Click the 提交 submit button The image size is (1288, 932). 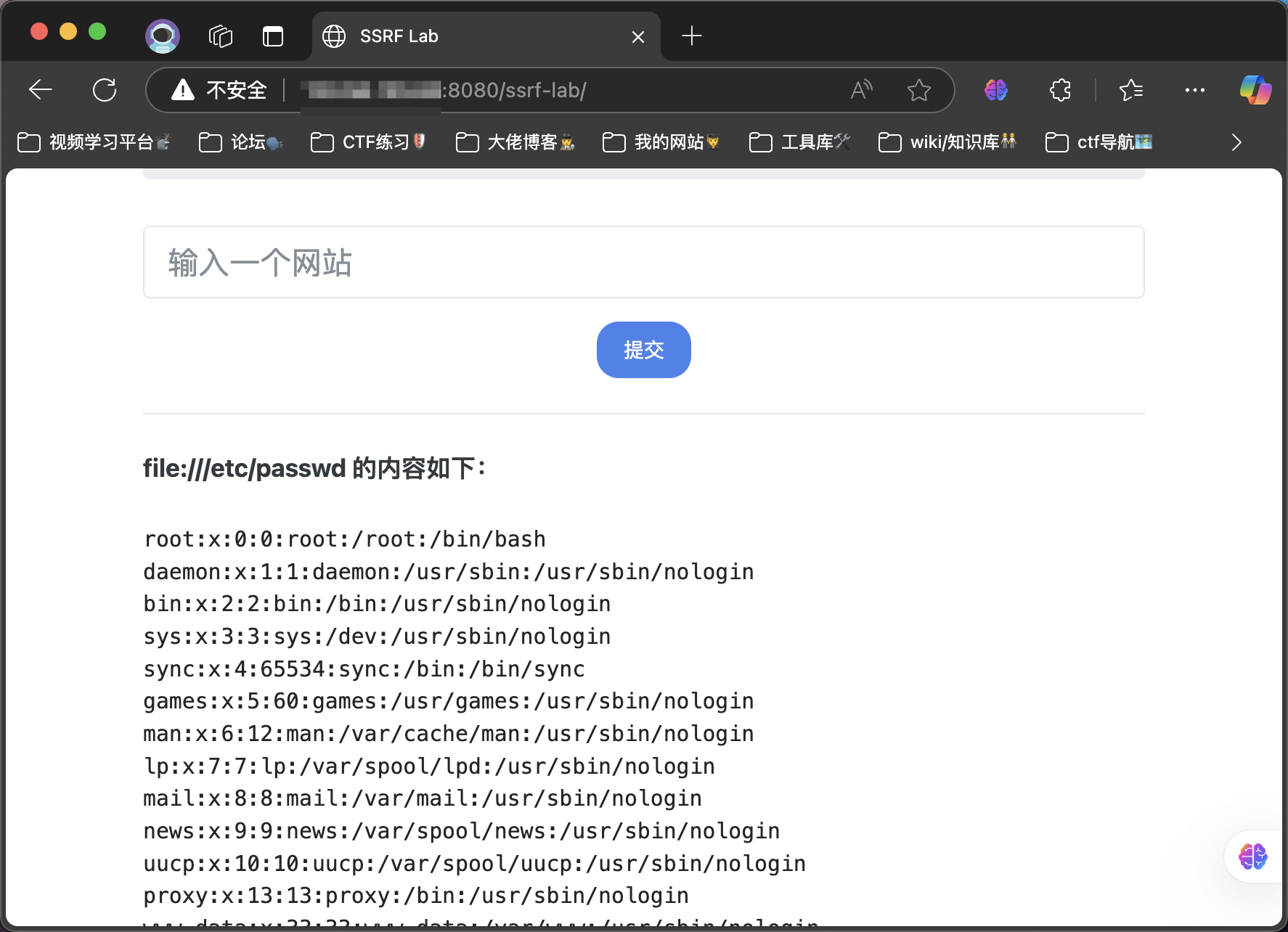[x=643, y=350]
